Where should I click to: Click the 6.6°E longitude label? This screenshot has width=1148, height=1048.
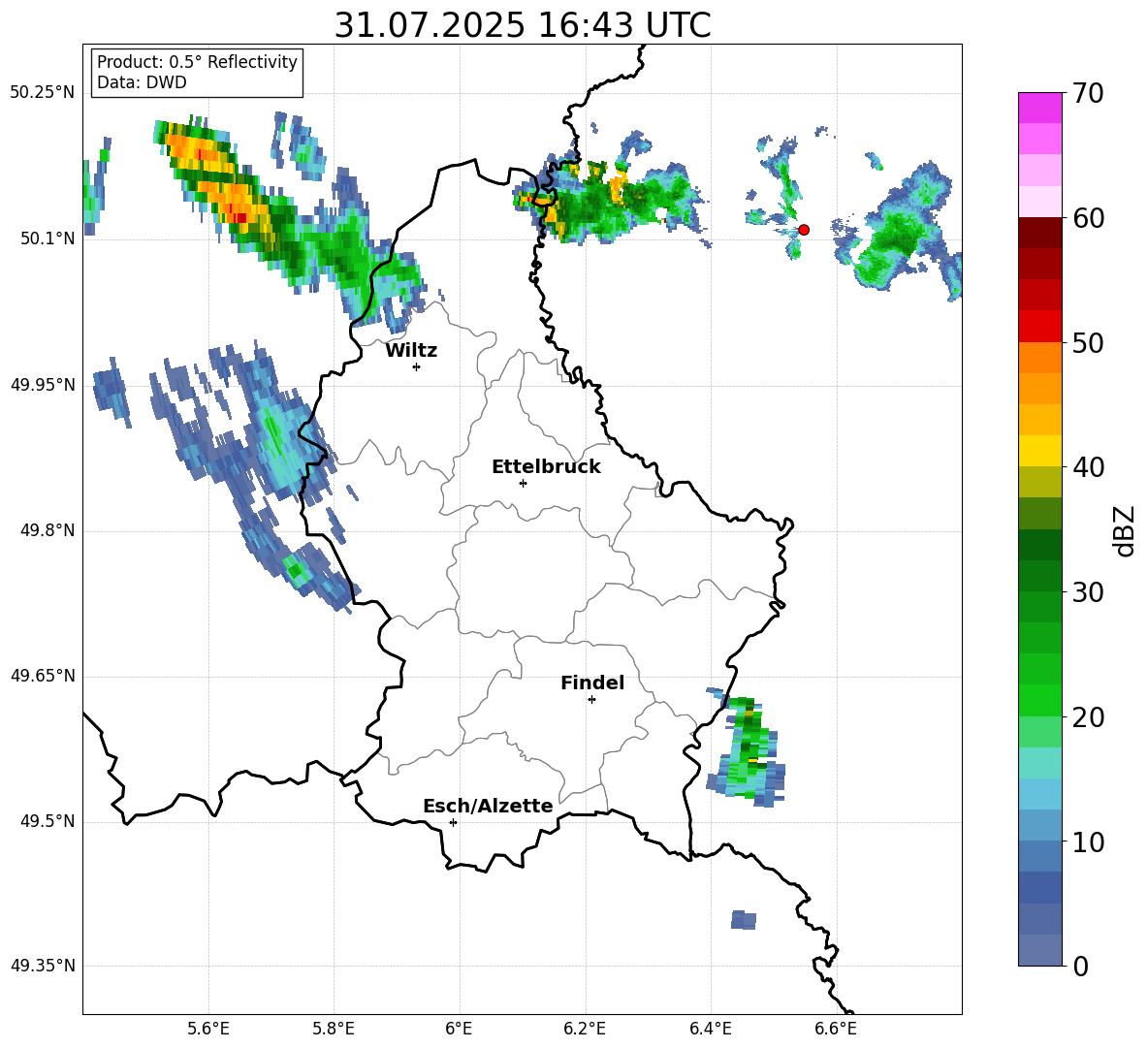(x=836, y=1029)
